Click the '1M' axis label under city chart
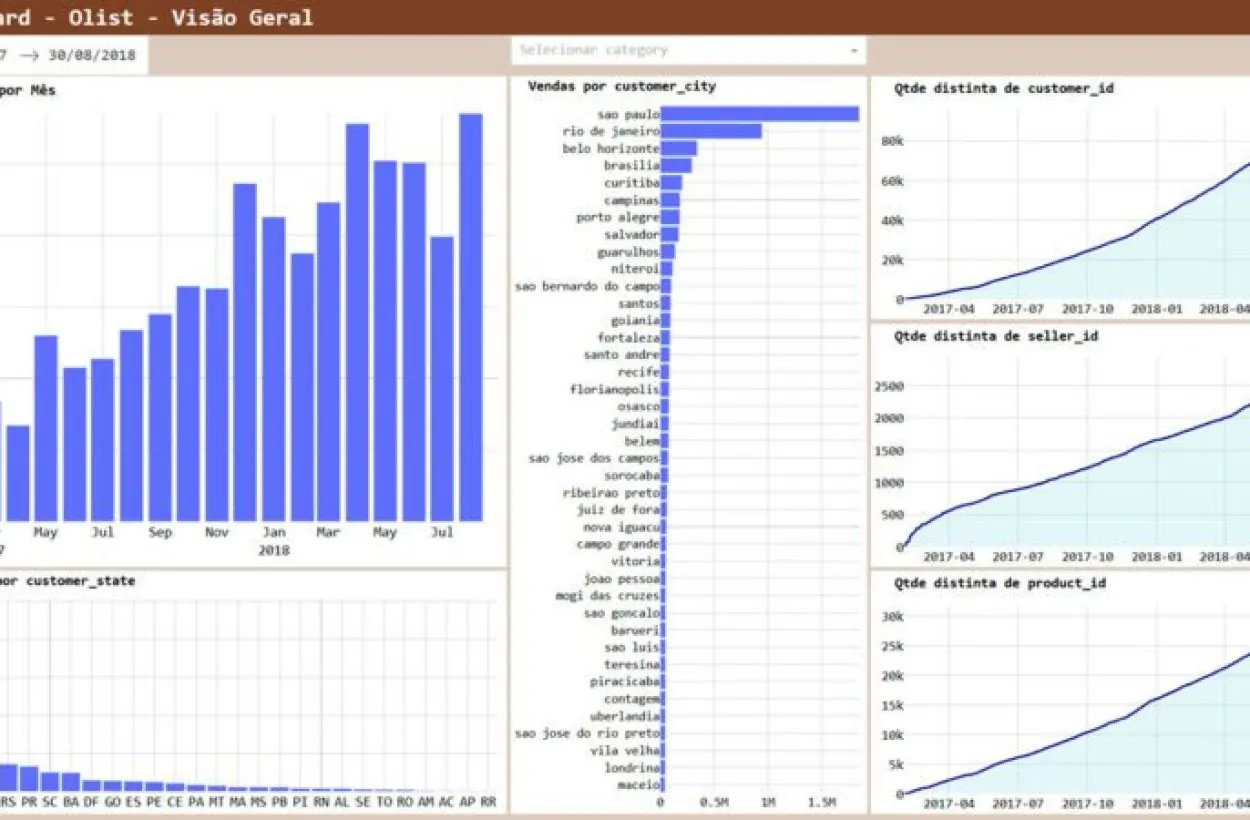This screenshot has width=1250, height=820. [x=769, y=800]
